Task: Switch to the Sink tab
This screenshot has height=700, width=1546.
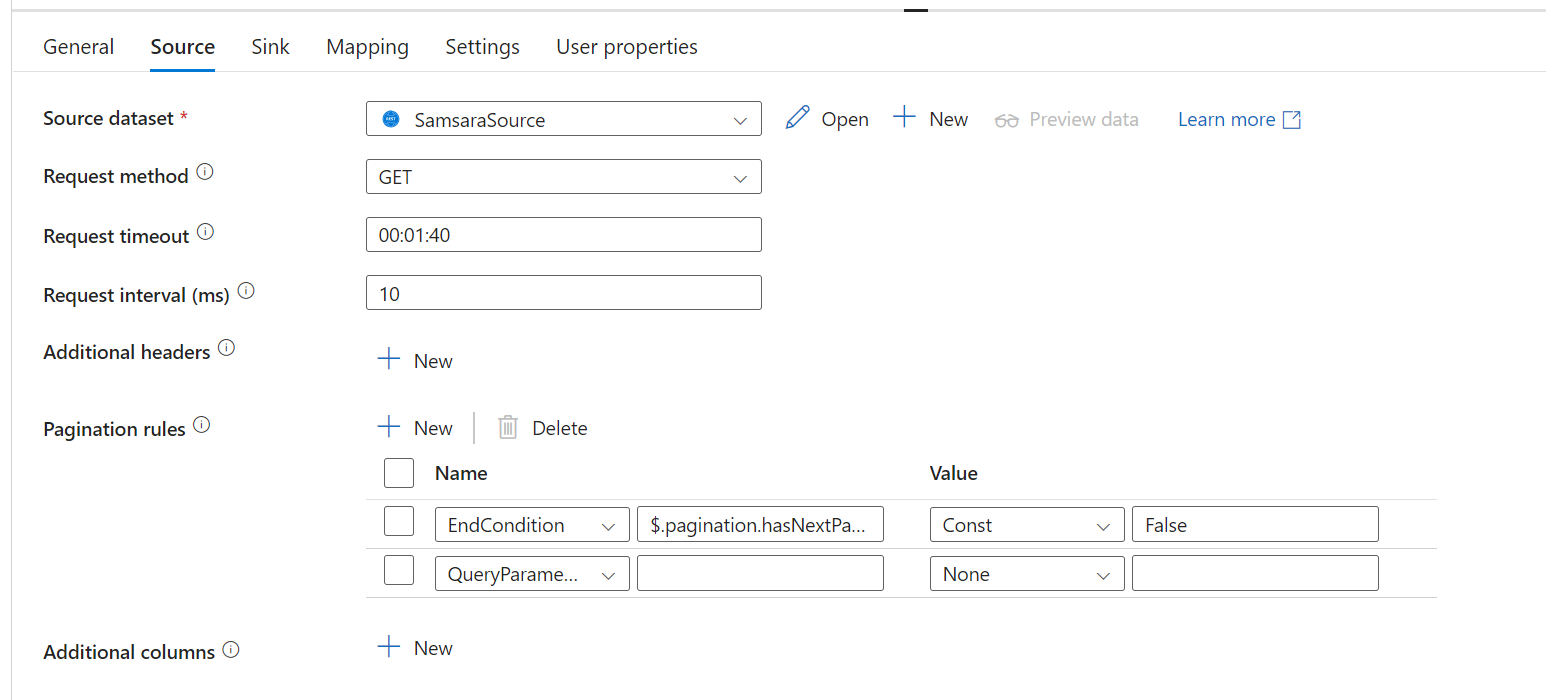Action: 270,47
